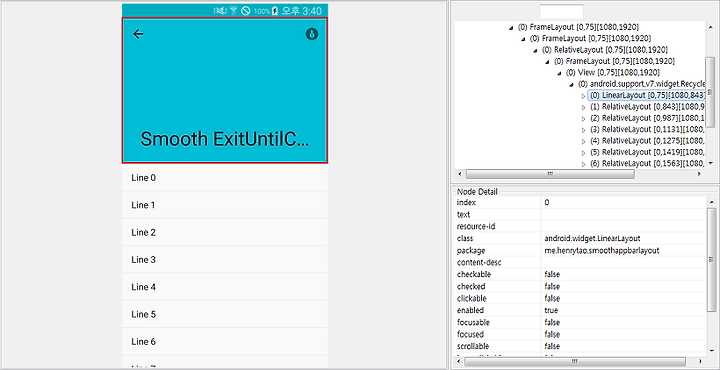Image resolution: width=720 pixels, height=370 pixels.
Task: Select the Line 3 list row
Action: 225,260
